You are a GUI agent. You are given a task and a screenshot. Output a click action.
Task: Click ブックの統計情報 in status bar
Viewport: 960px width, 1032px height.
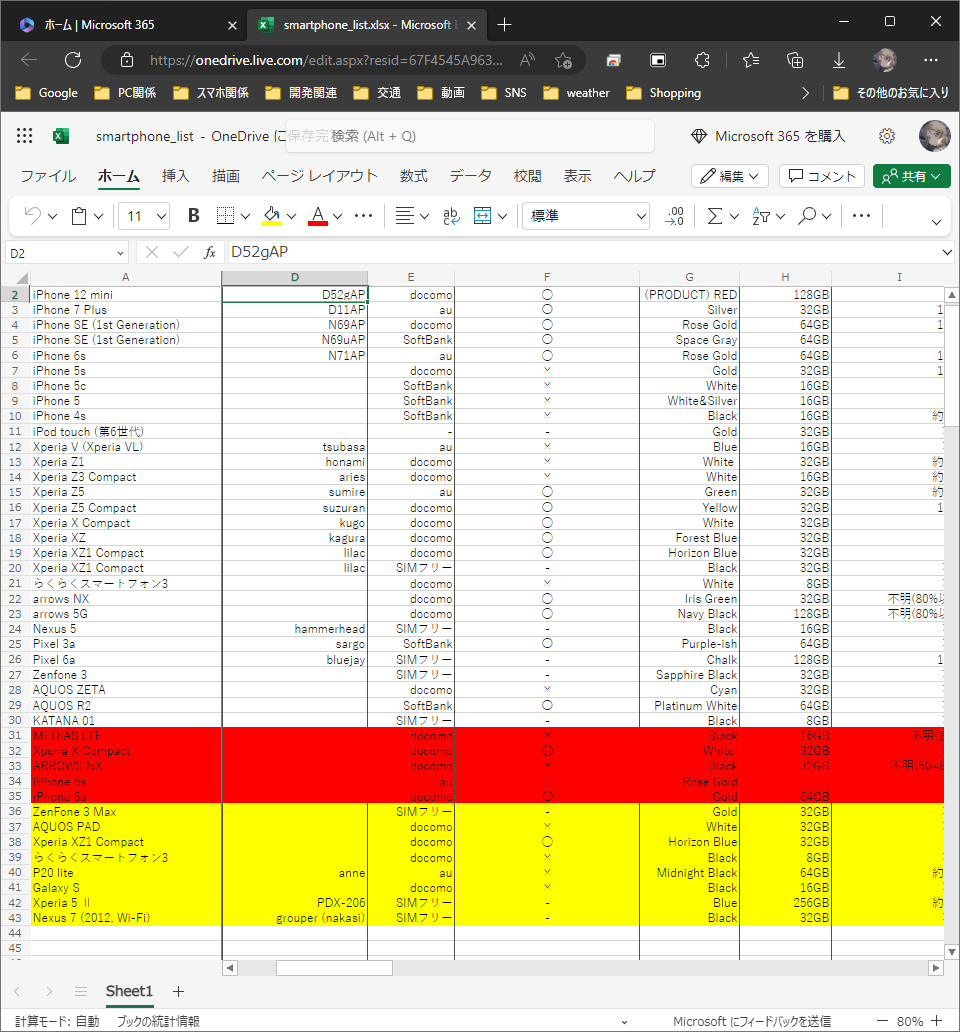(x=158, y=1021)
